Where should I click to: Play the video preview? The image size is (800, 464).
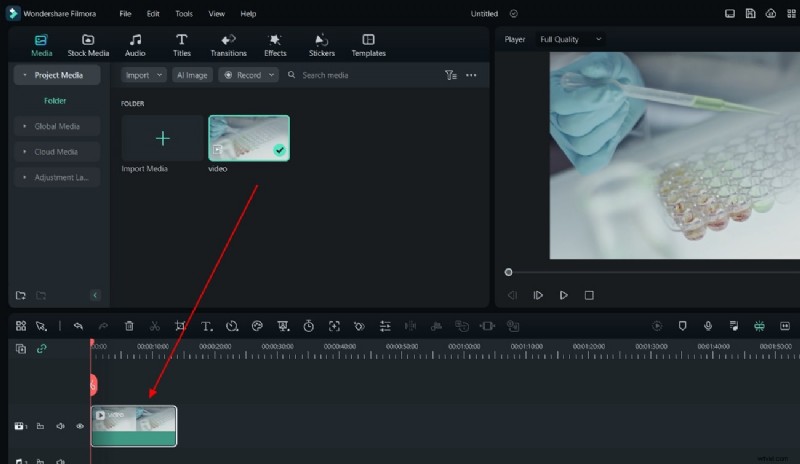pos(563,295)
